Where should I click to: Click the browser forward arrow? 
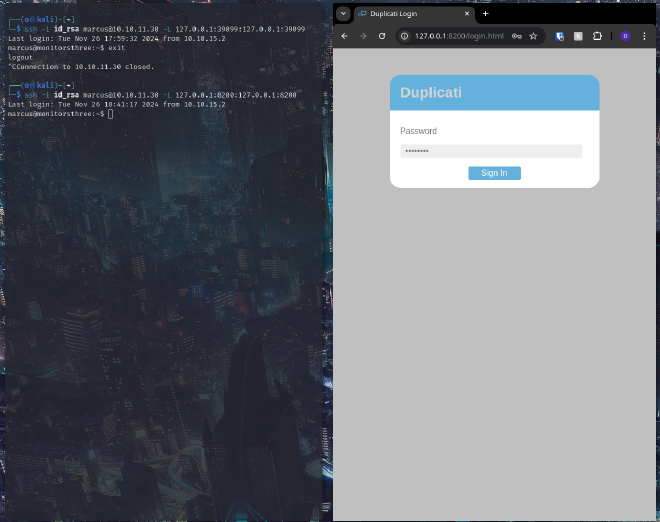pyautogui.click(x=363, y=36)
